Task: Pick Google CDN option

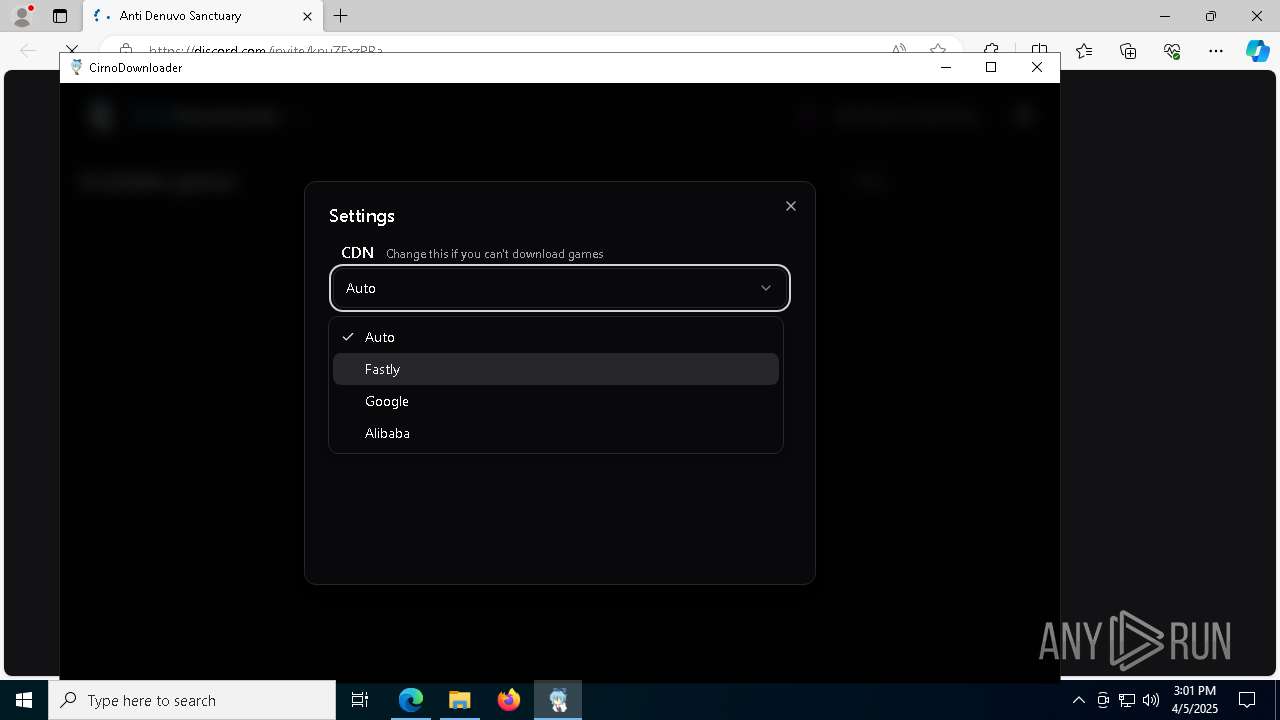Action: pos(556,401)
